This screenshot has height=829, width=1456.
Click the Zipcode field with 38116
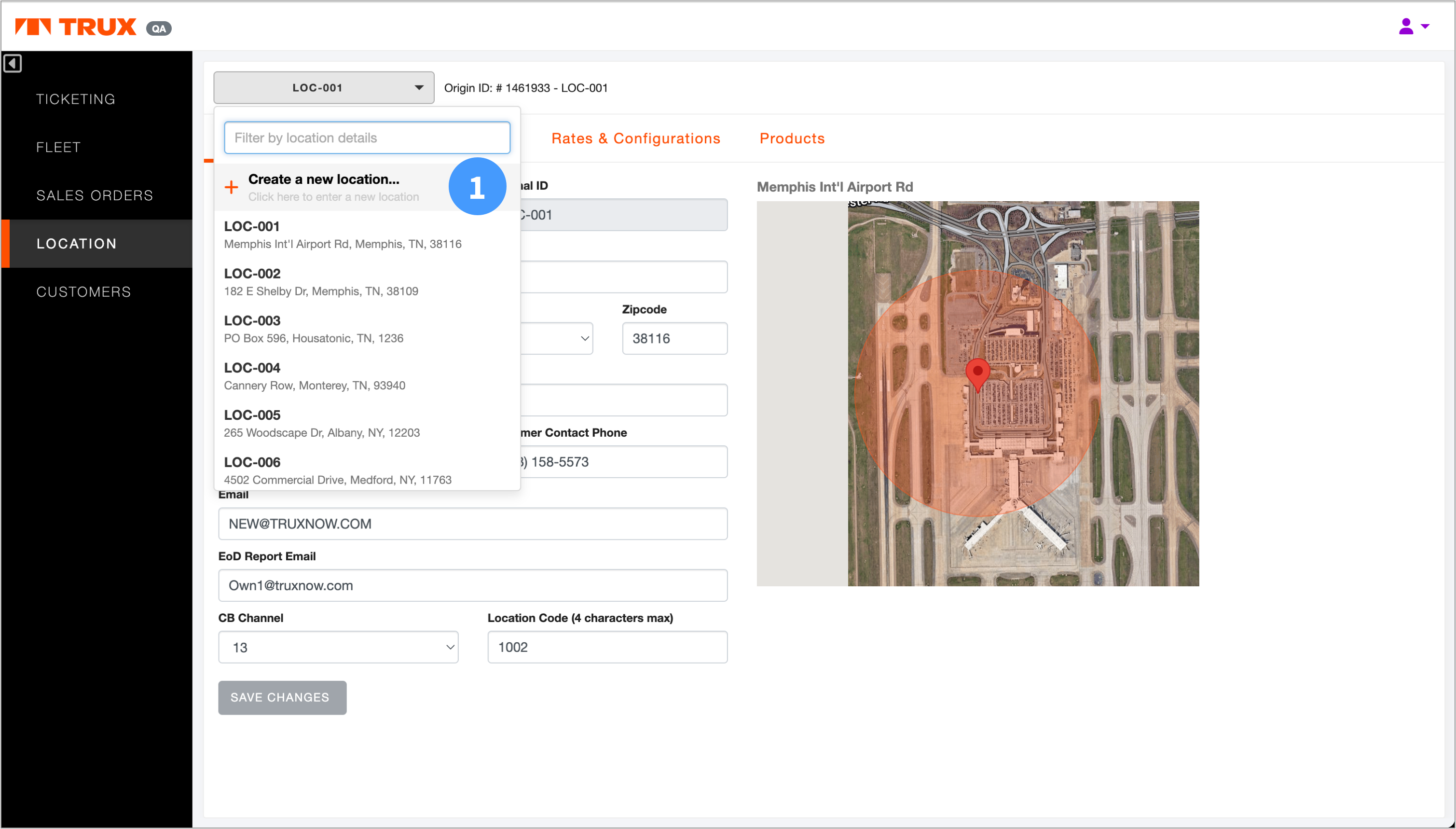point(674,338)
